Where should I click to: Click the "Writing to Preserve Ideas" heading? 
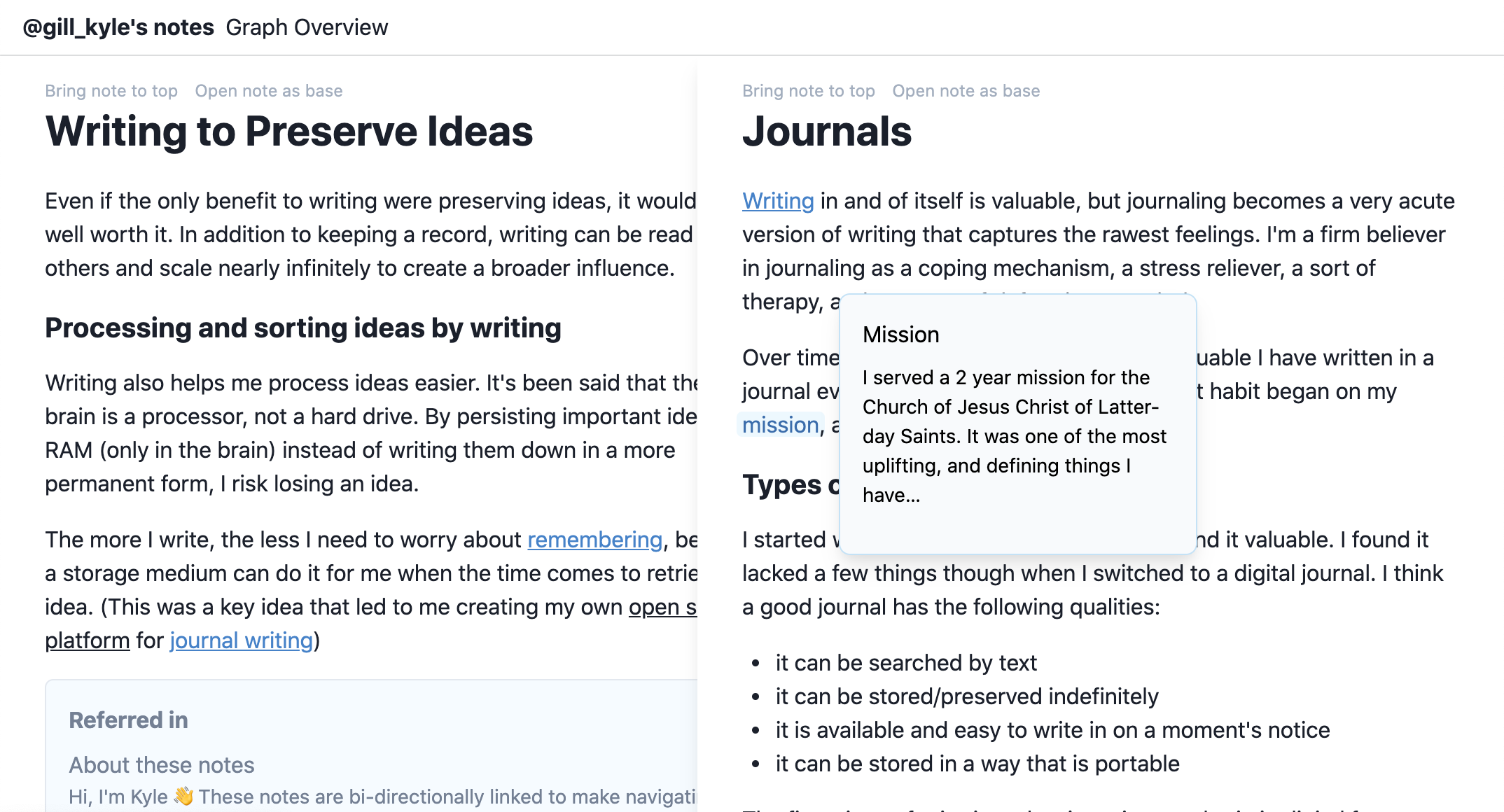289,132
